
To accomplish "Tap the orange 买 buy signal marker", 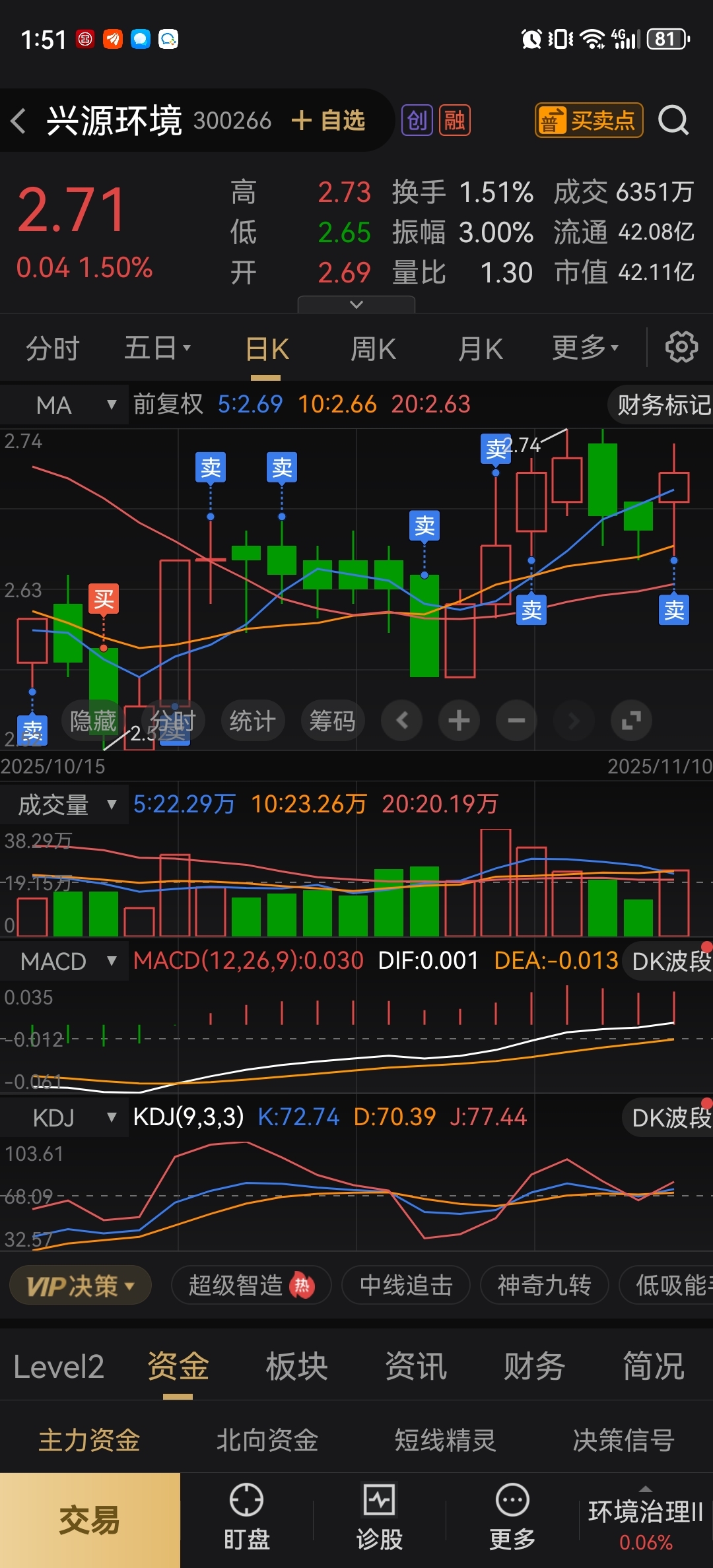I will coord(104,599).
